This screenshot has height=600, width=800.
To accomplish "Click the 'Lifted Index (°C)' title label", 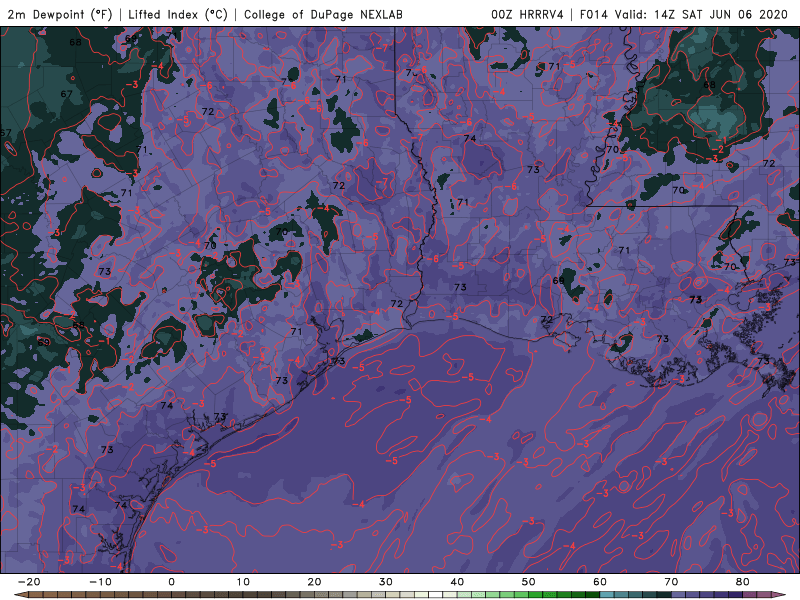I will tap(178, 14).
